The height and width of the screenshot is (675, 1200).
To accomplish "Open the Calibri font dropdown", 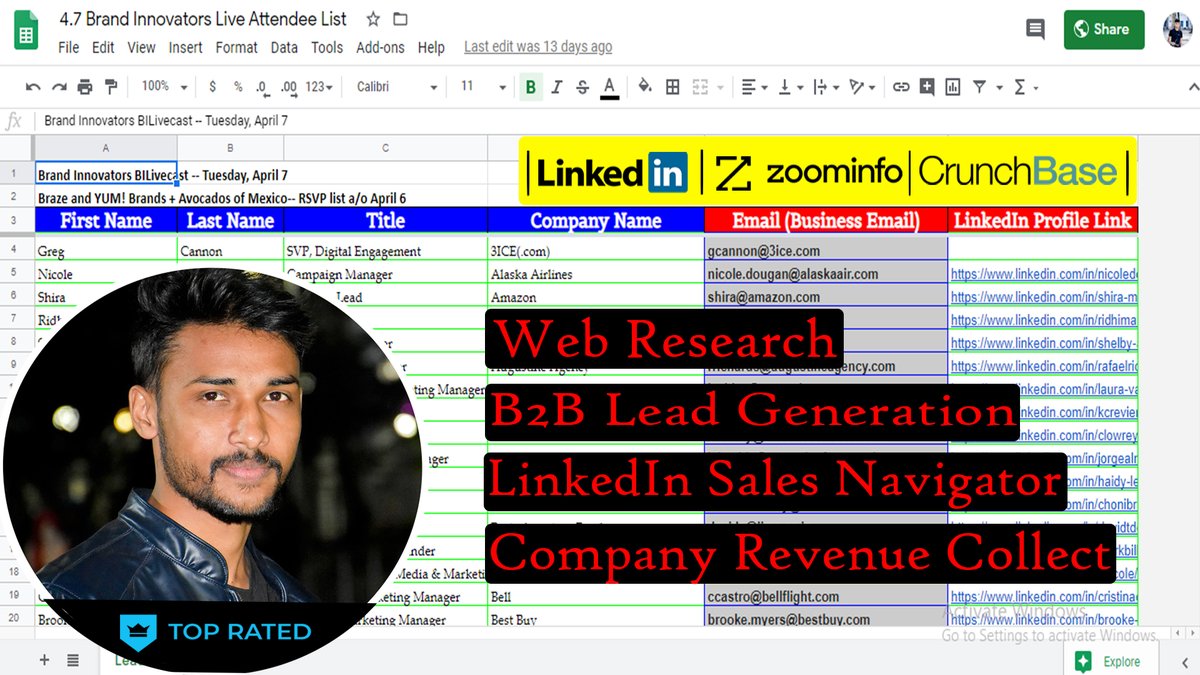I will (397, 87).
